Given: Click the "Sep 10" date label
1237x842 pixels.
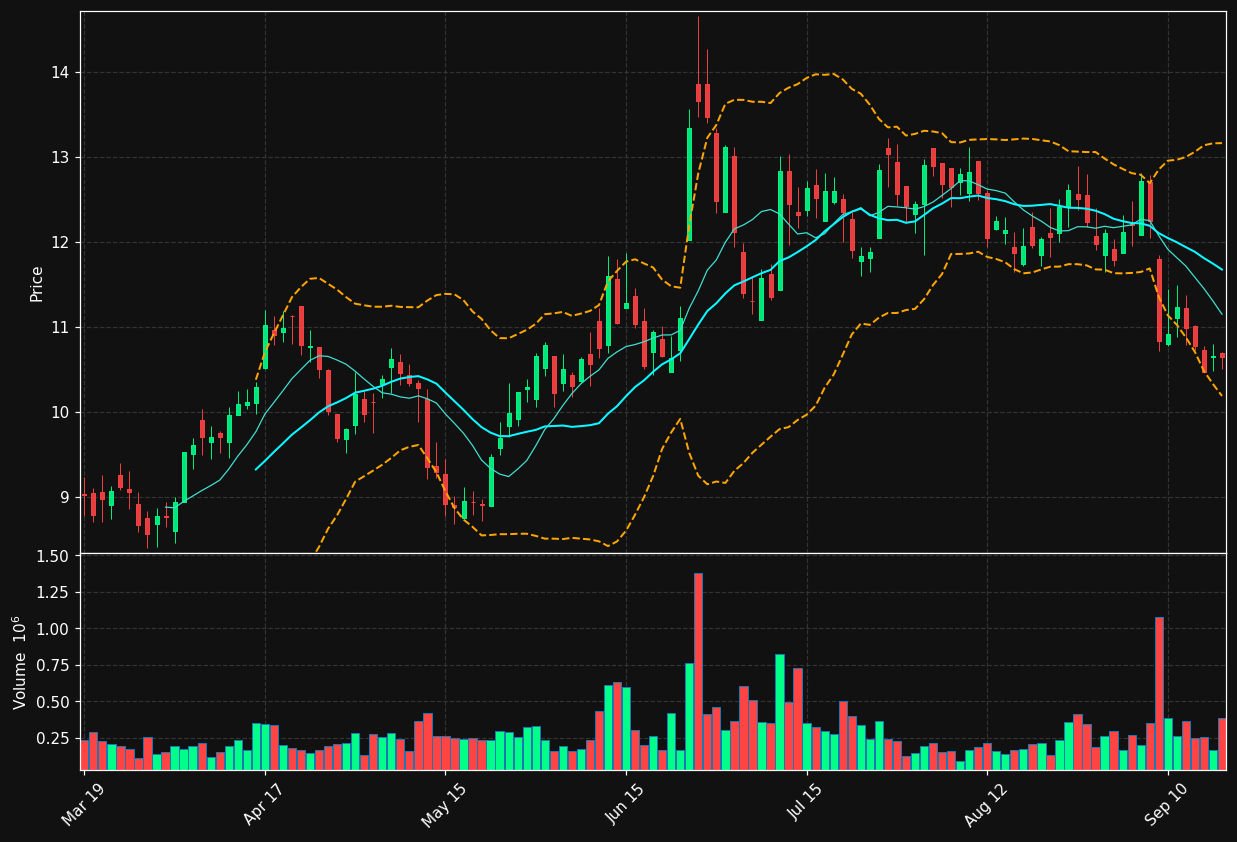Looking at the screenshot, I should [1167, 805].
